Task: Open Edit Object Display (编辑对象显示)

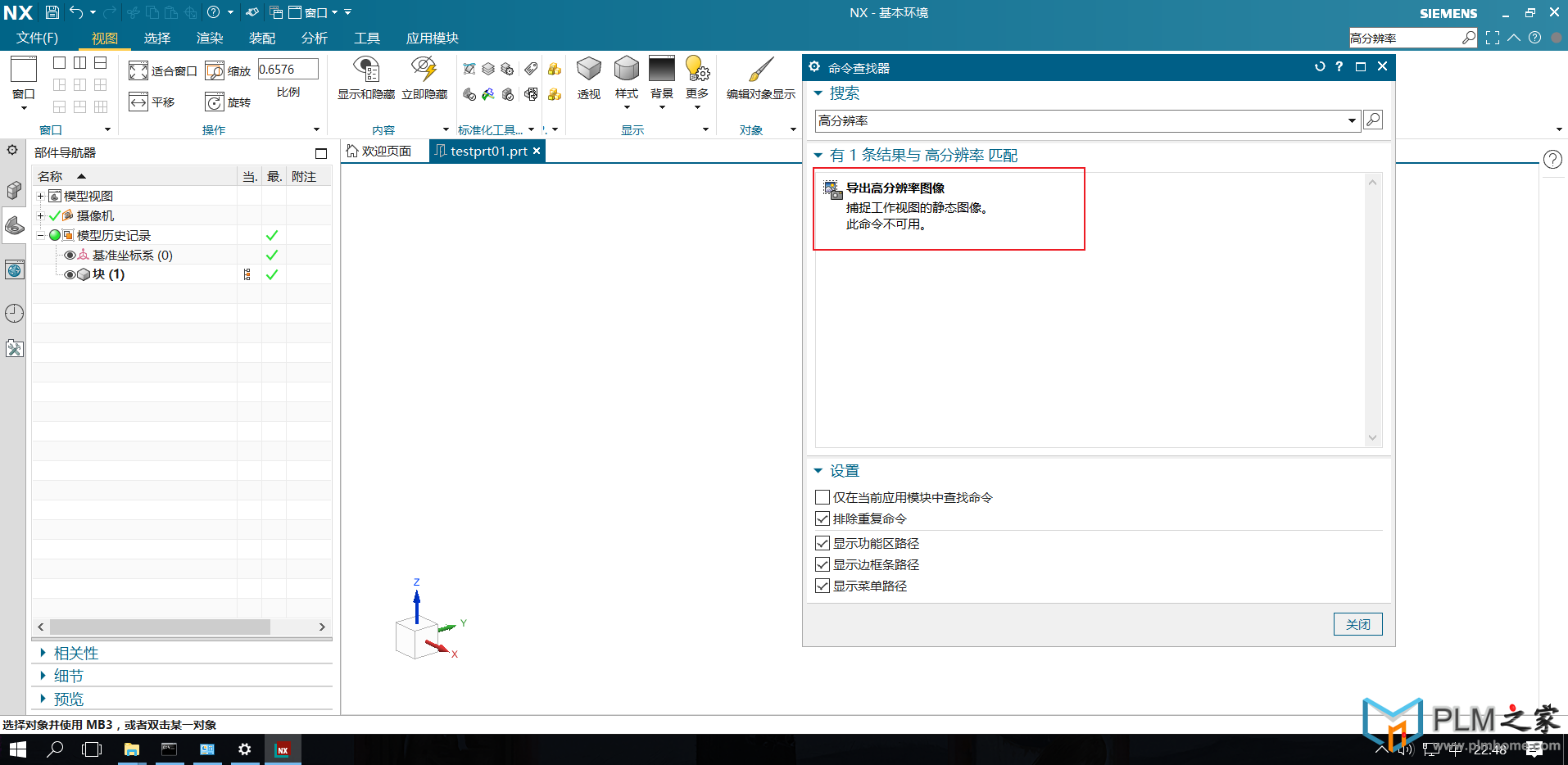Action: 761,79
